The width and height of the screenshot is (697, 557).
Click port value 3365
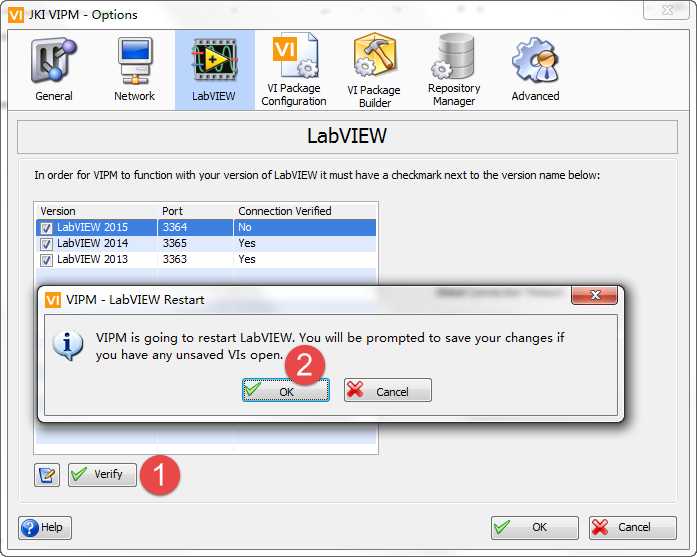click(175, 243)
